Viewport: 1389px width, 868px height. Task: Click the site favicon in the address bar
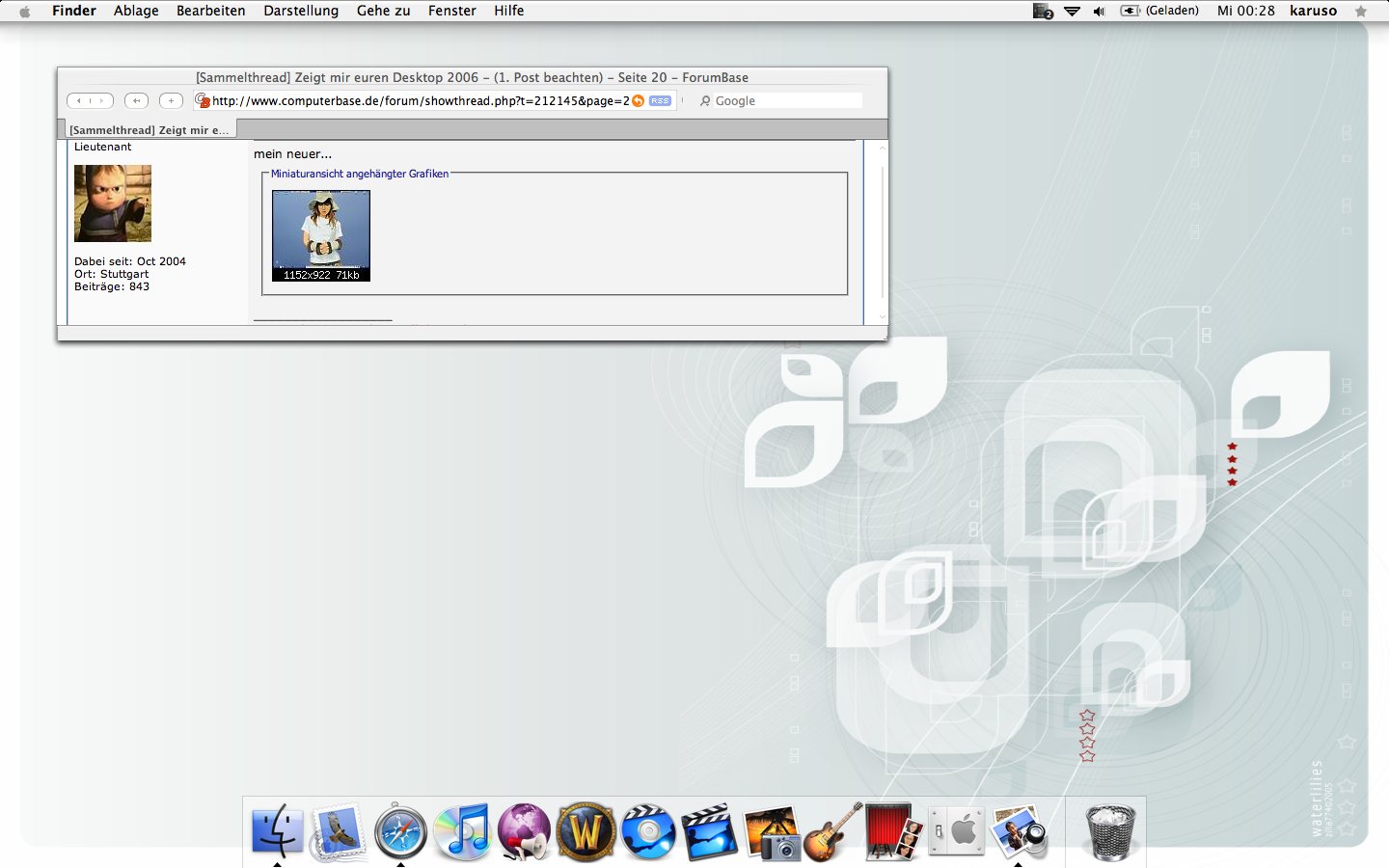pyautogui.click(x=203, y=100)
